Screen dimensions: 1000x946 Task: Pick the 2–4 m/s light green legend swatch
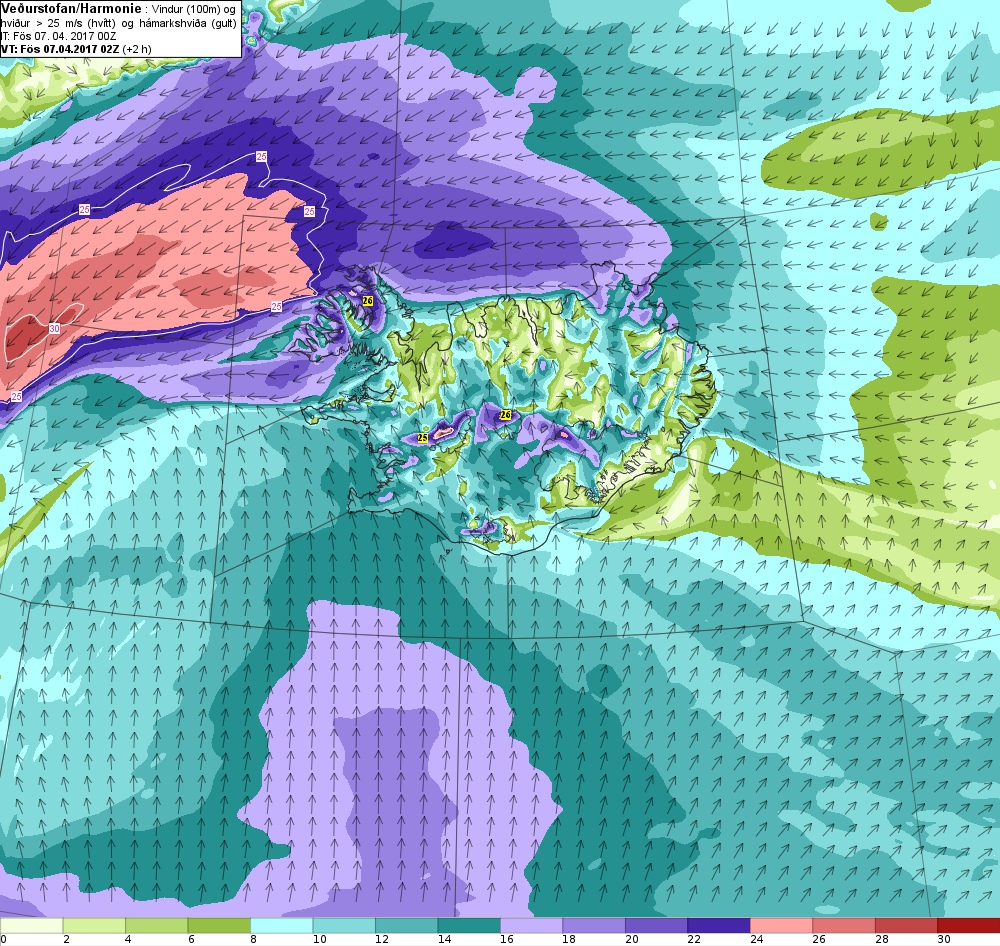94,925
